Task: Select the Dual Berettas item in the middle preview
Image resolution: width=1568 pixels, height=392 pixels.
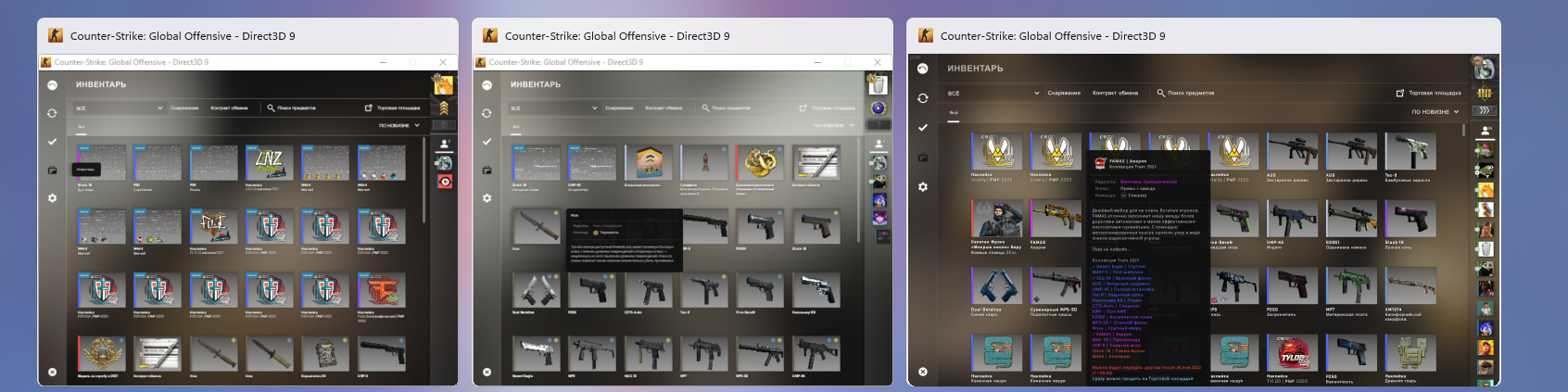Action: click(537, 290)
